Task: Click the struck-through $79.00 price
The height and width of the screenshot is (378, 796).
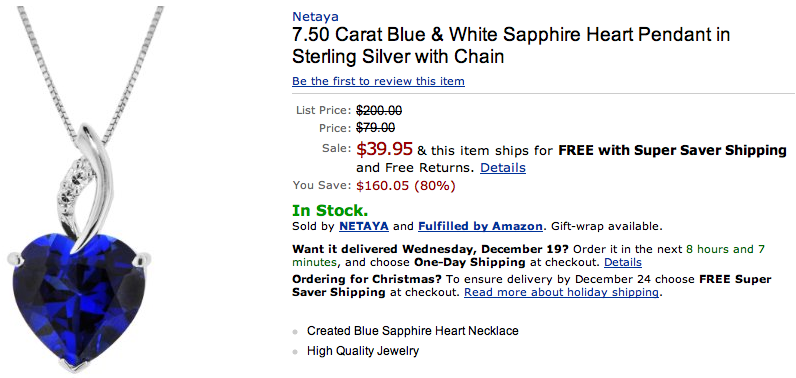Action: pyautogui.click(x=376, y=128)
